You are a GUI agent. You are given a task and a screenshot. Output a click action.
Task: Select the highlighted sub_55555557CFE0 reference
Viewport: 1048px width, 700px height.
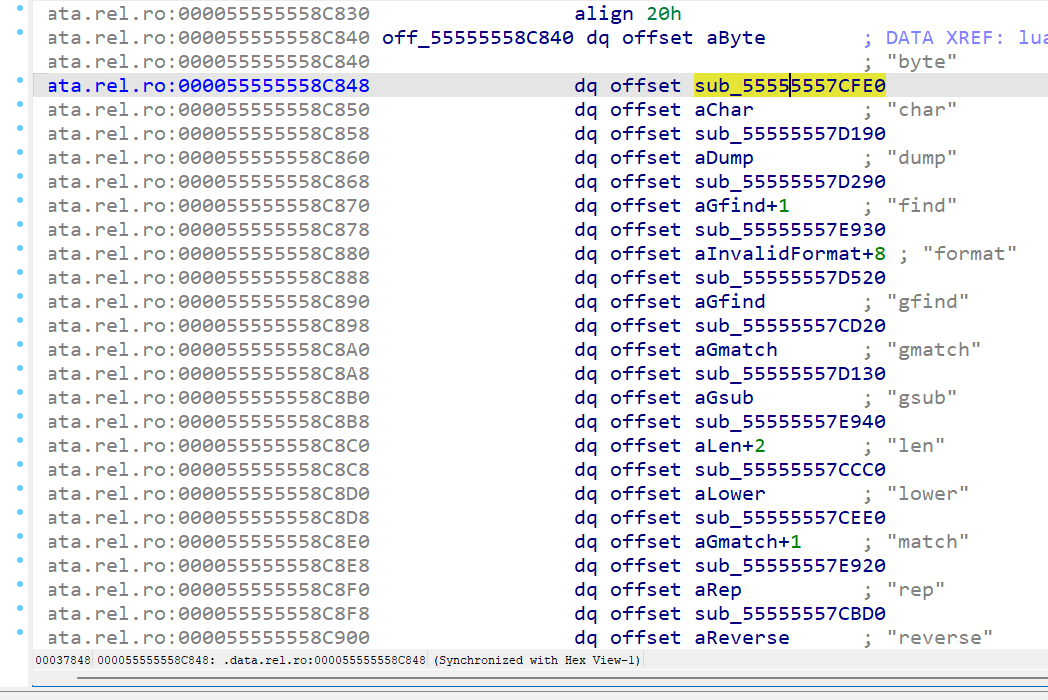tap(789, 86)
